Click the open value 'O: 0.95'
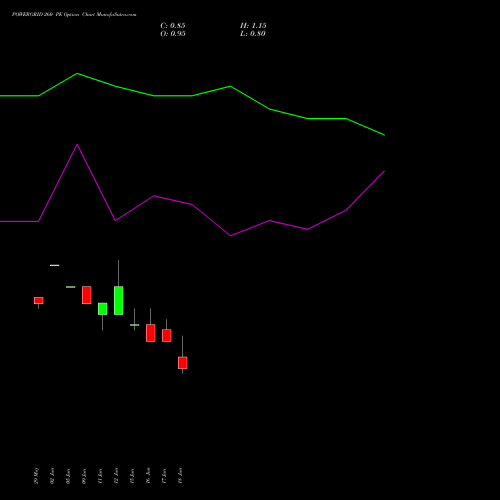 (173, 34)
